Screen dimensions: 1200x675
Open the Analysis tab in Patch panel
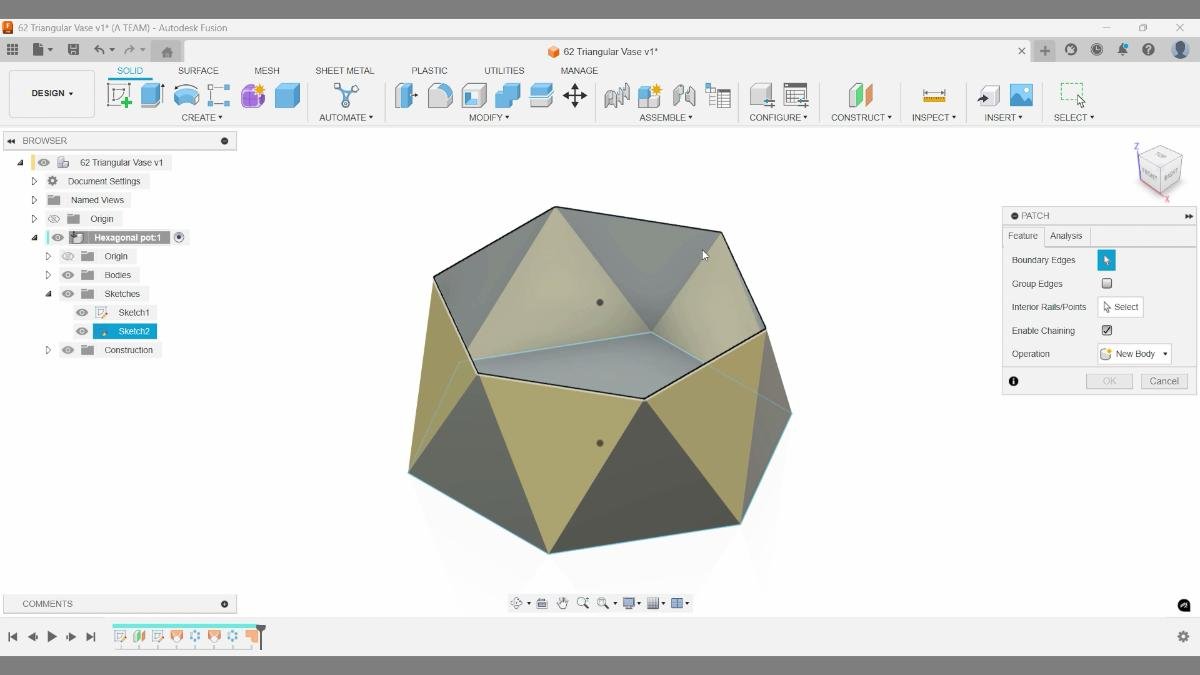pyautogui.click(x=1066, y=235)
